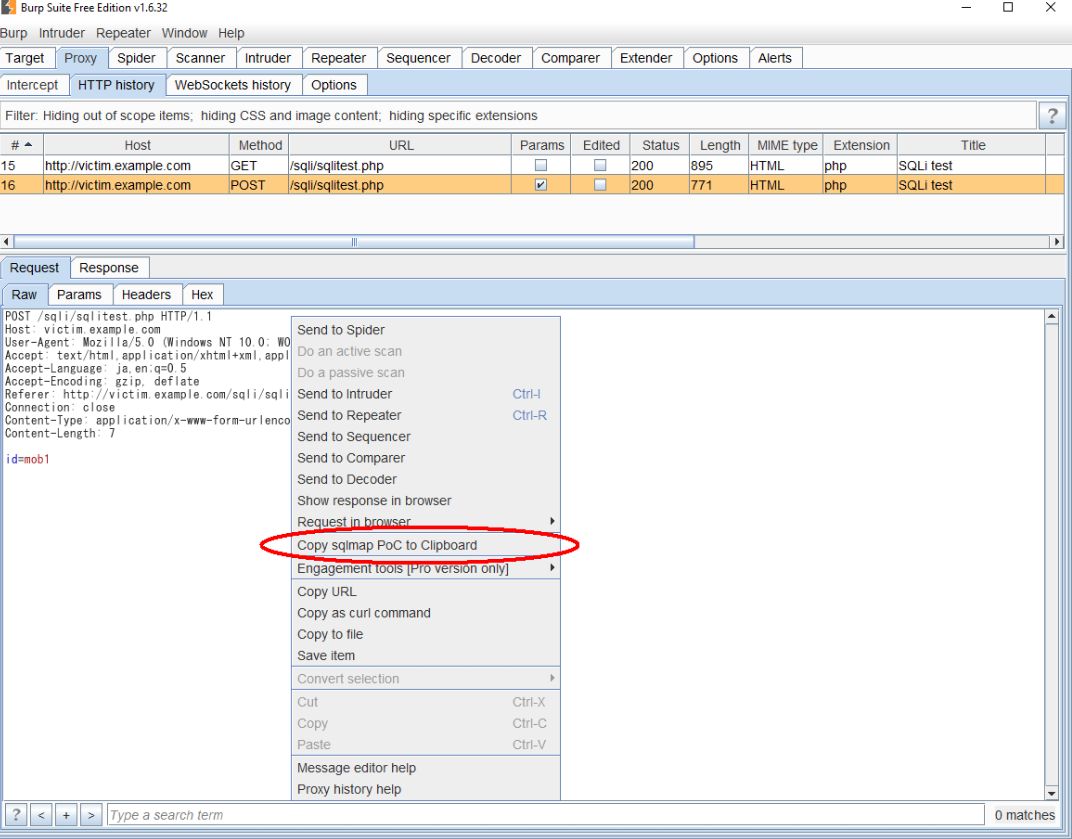This screenshot has width=1072, height=839.
Task: Switch to the Response tab
Action: coord(109,268)
